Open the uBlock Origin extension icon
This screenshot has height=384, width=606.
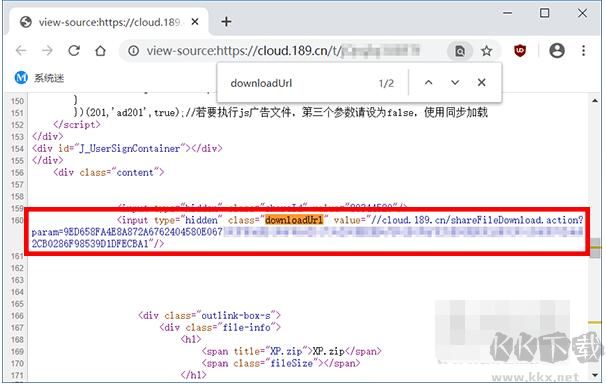point(520,51)
